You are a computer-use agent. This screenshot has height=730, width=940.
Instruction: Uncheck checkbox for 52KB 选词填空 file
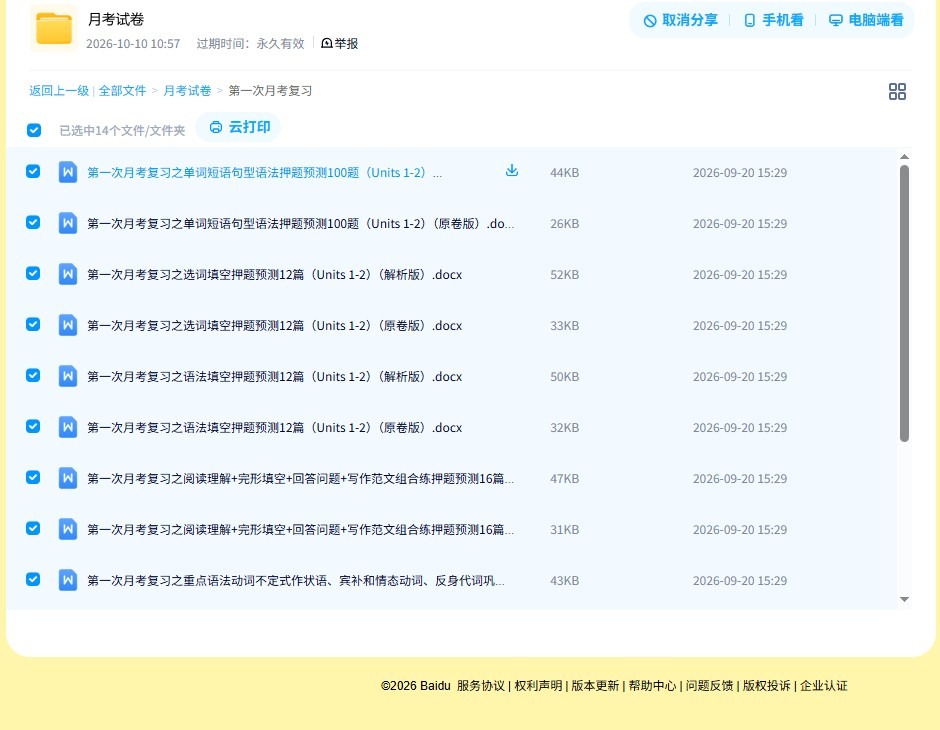pos(33,273)
